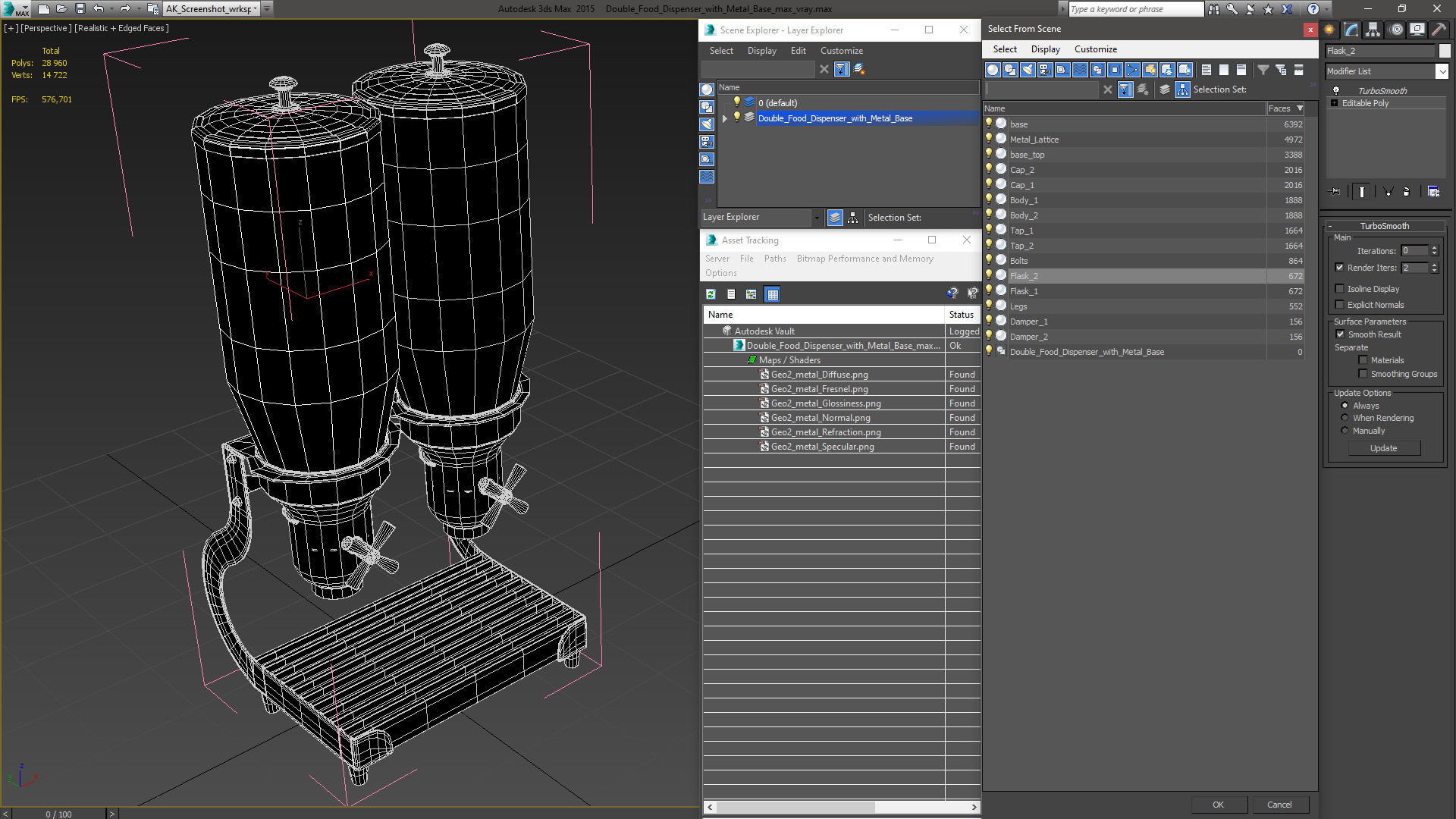Image resolution: width=1456 pixels, height=819 pixels.
Task: Select When Rendering update option
Action: click(1345, 418)
